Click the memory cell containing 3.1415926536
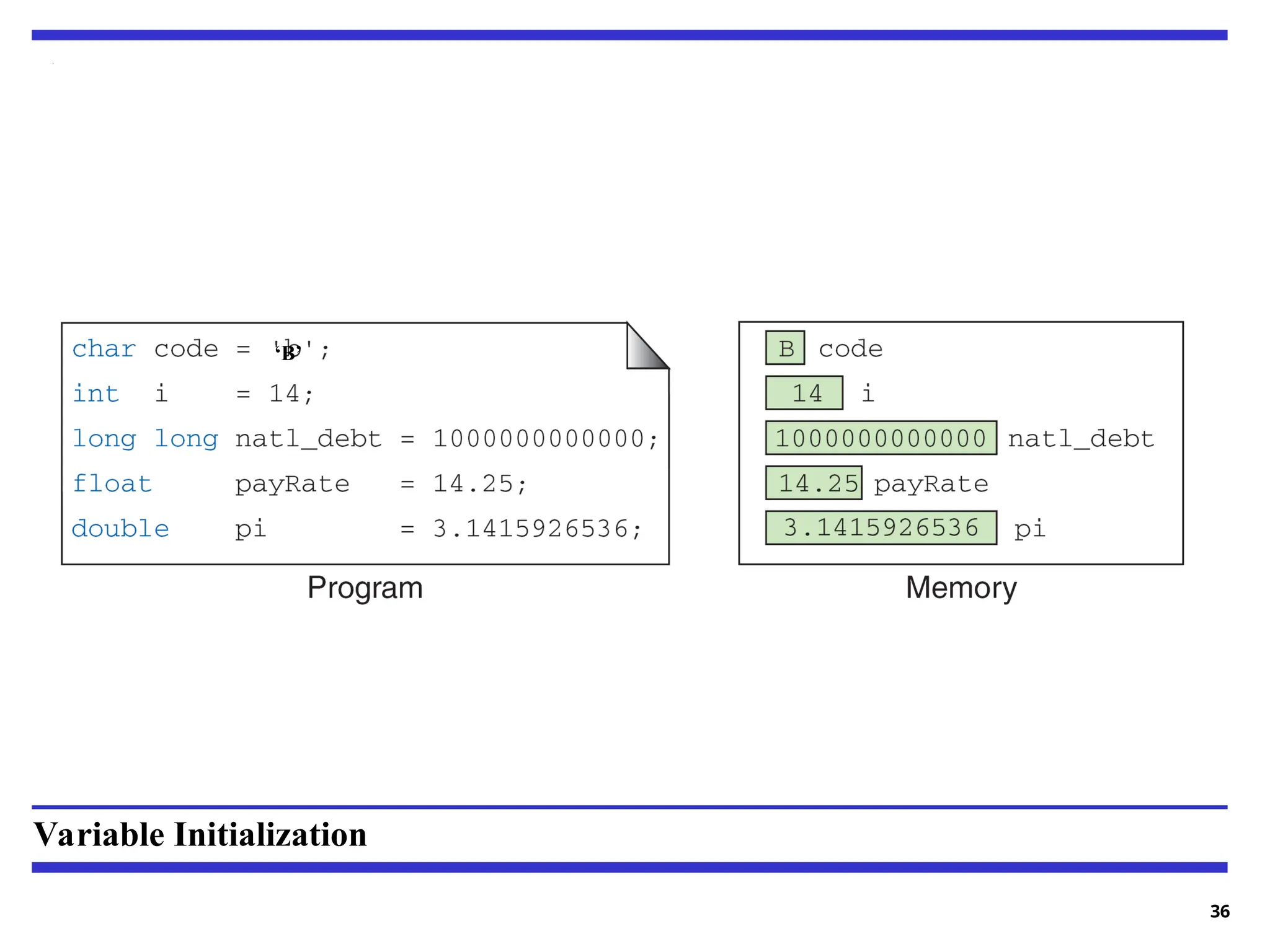Screen dimensions: 1270x952 coord(881,528)
